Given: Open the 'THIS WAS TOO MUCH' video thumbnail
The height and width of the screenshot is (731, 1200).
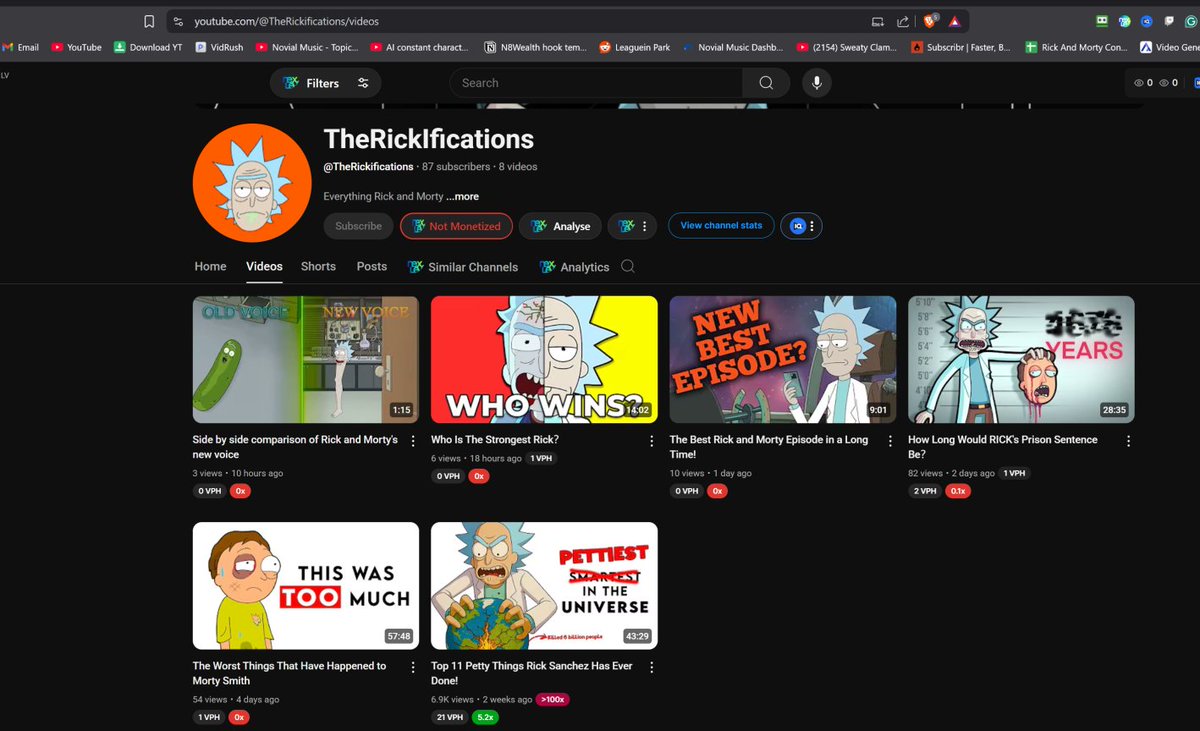Looking at the screenshot, I should point(305,585).
